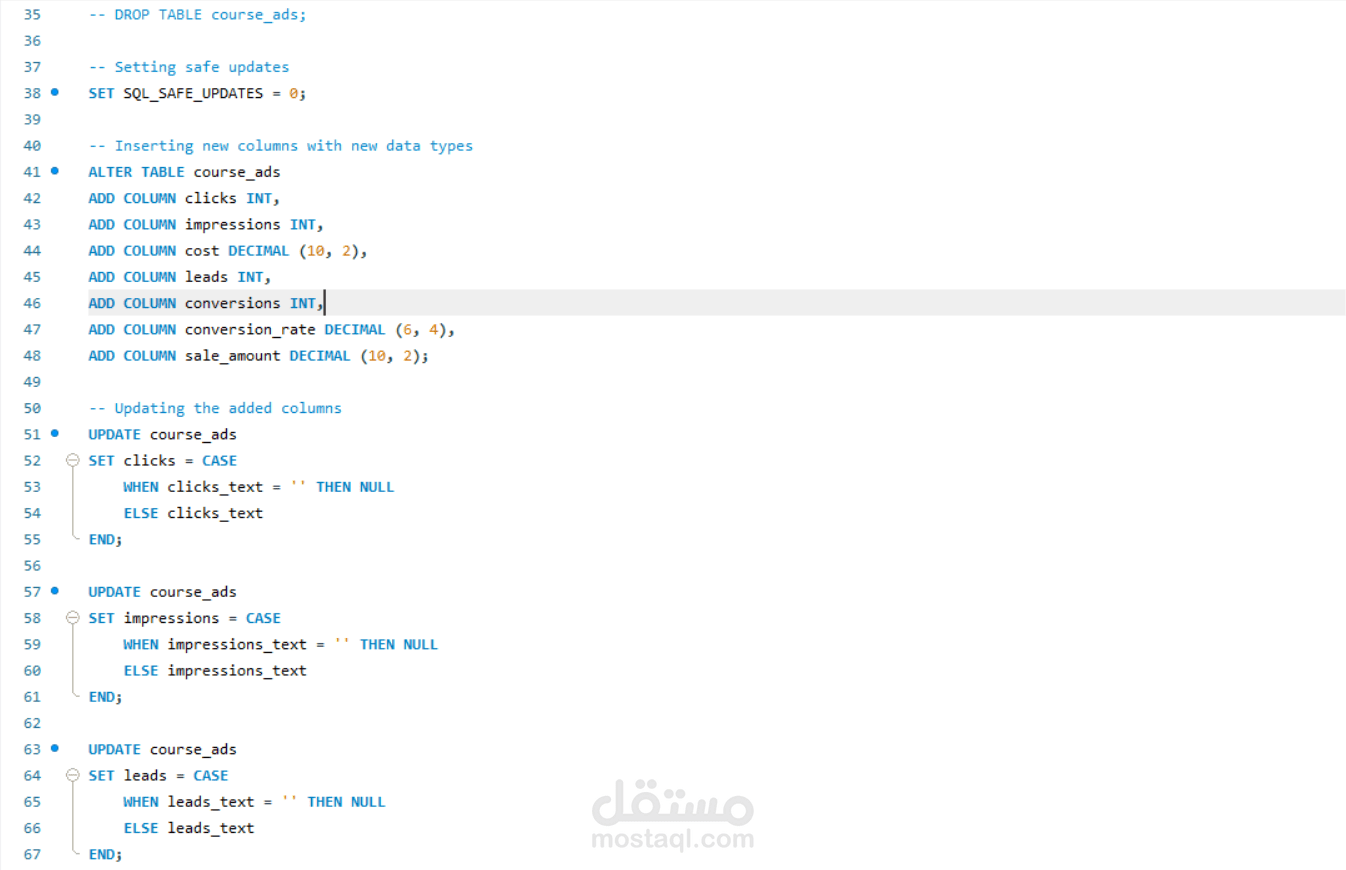Collapse the CASE block at line 58

coord(72,618)
